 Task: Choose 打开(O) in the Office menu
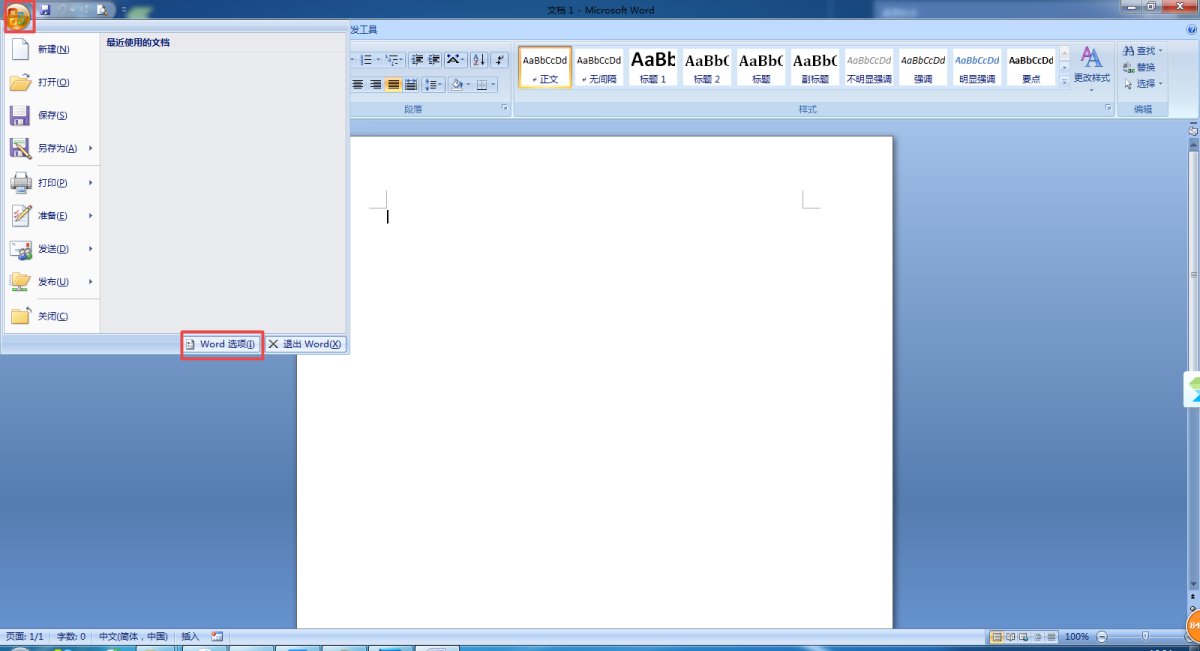[53, 82]
